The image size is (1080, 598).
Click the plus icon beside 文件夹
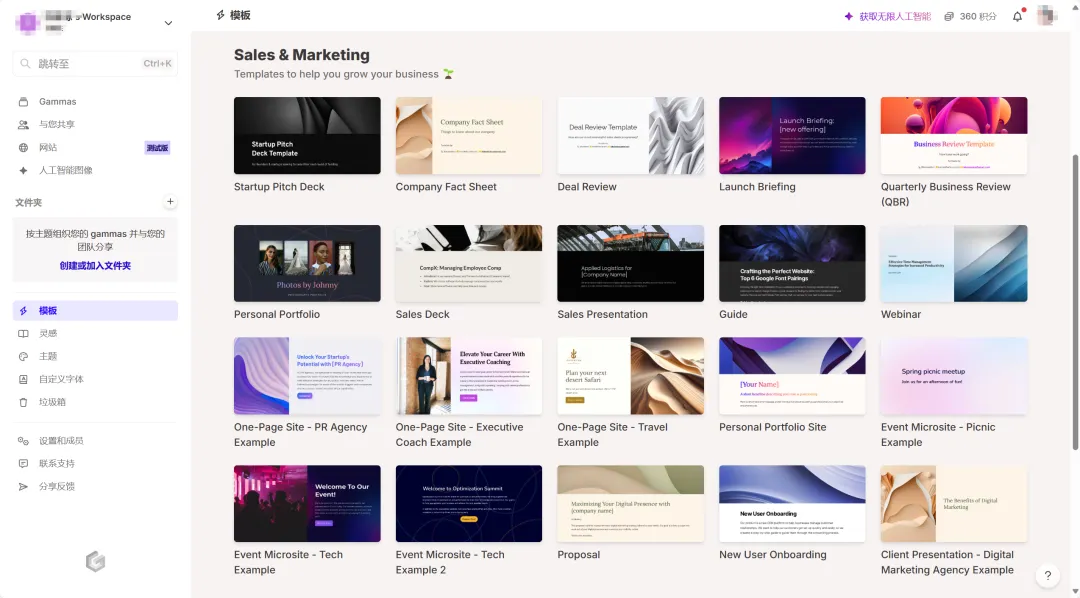click(170, 202)
